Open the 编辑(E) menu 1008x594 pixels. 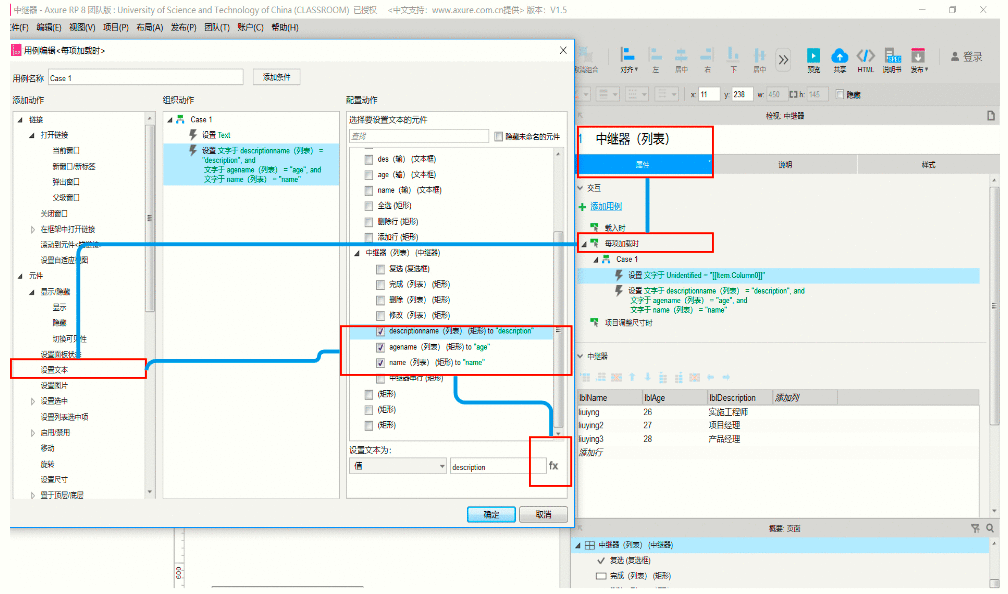[49, 27]
